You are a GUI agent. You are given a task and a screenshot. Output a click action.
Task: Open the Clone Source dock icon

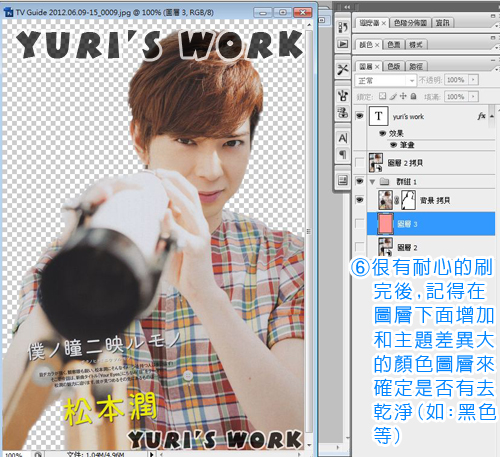coord(343,112)
